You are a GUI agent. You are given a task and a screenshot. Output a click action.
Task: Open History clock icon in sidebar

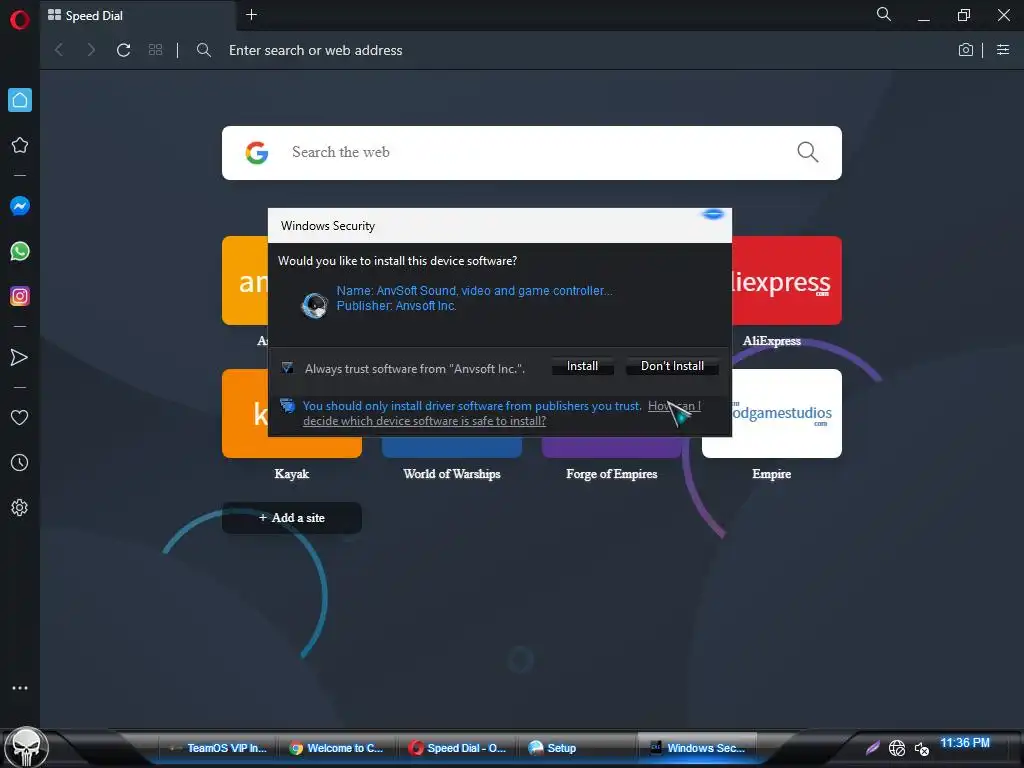coord(20,462)
